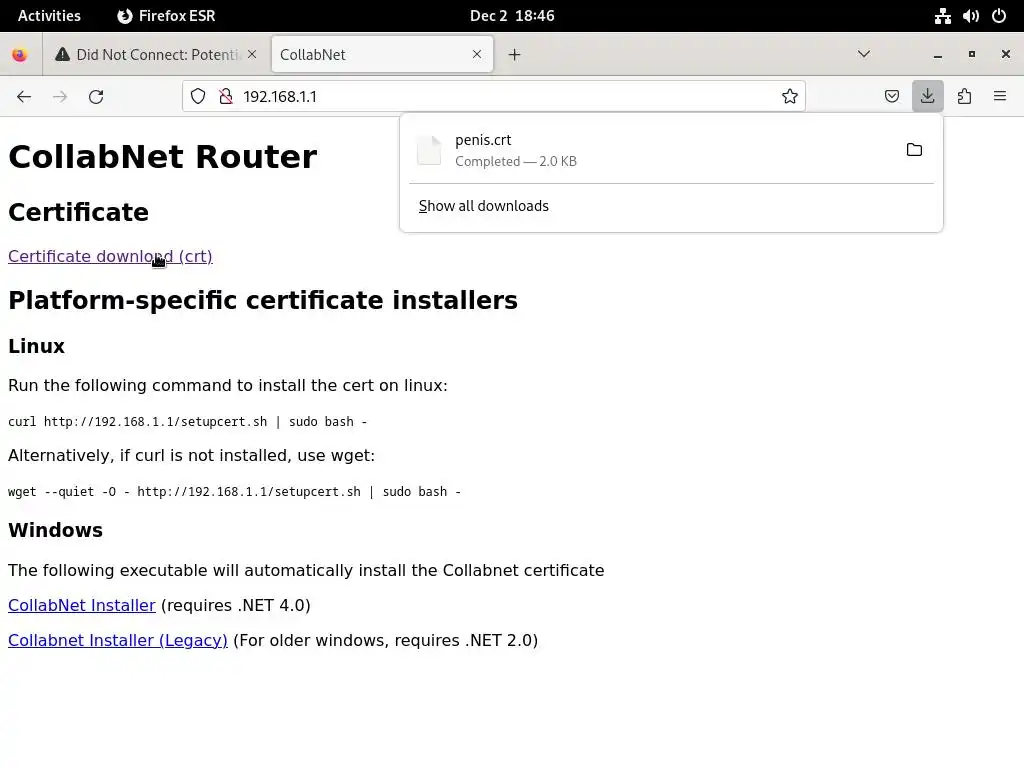Toggle the downloads panel button

coord(927,97)
